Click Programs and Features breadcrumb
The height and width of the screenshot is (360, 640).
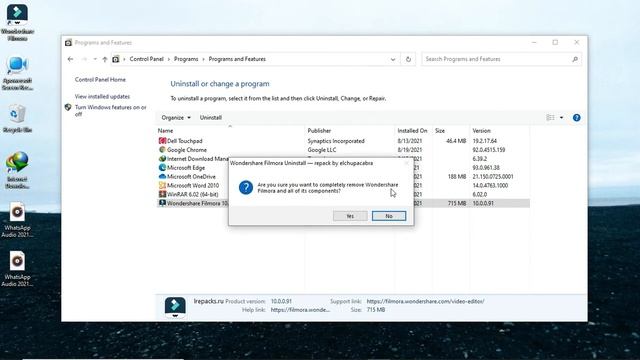click(237, 59)
